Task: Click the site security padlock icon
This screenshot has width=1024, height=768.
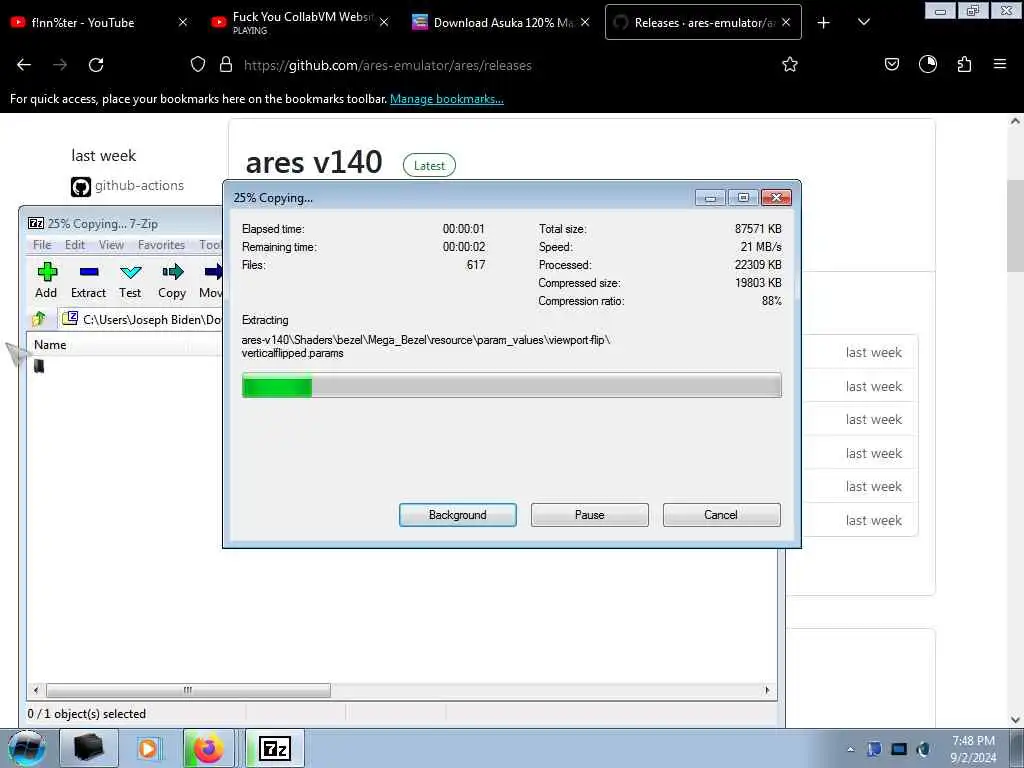Action: click(226, 64)
